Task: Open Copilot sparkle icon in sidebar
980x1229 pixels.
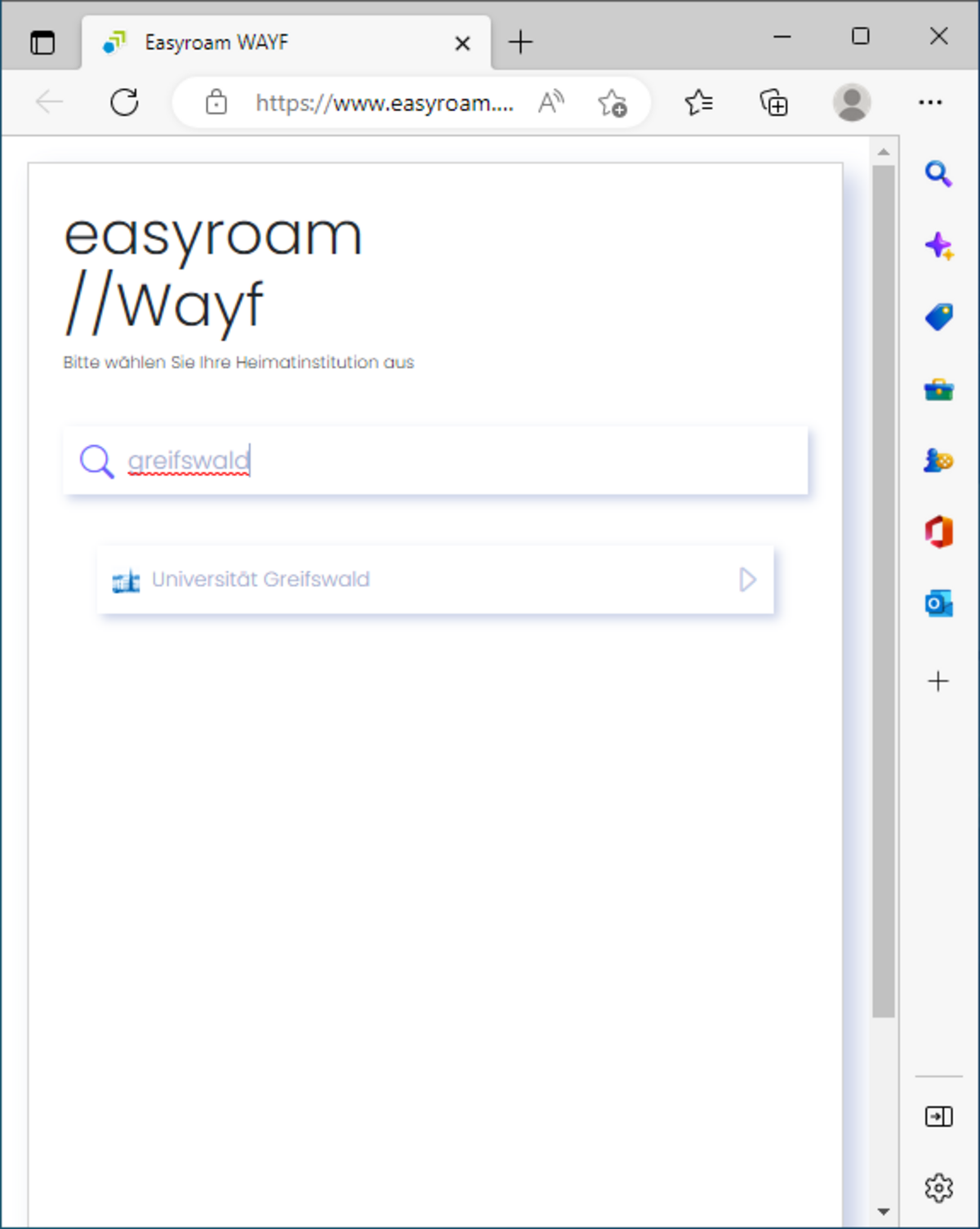Action: point(938,246)
